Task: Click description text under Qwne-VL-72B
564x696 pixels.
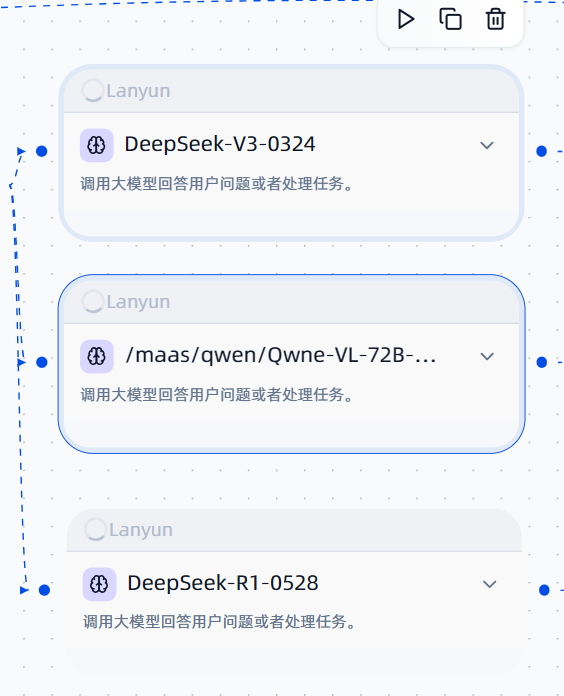Action: tap(217, 394)
